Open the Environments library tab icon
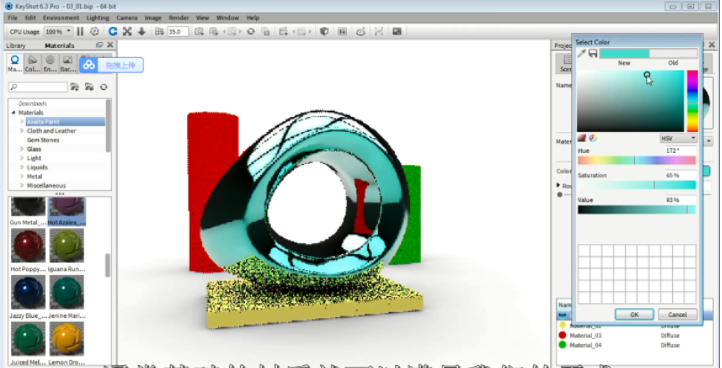Image resolution: width=722 pixels, height=368 pixels. [x=50, y=63]
